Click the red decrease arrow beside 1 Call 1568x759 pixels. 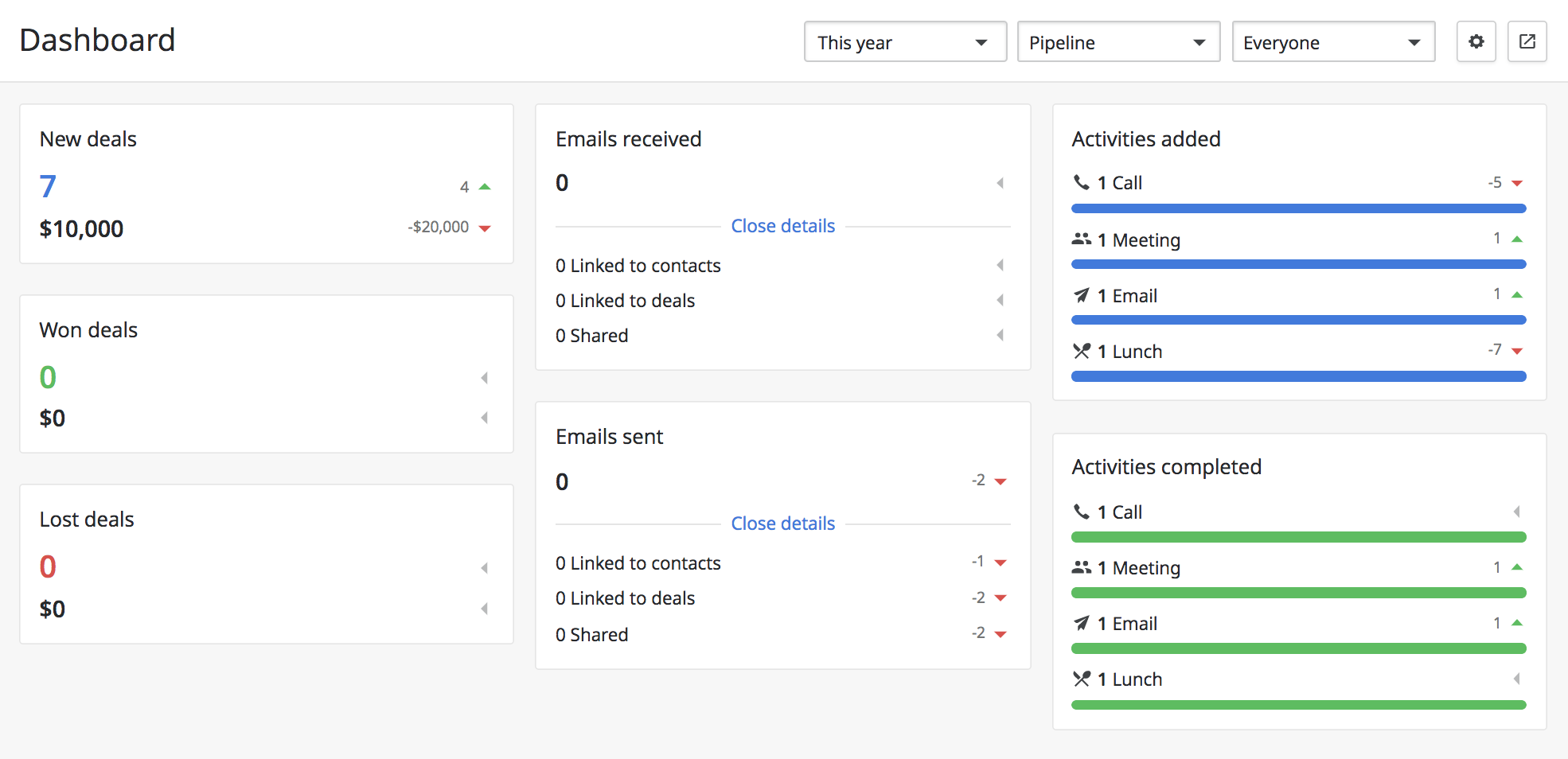[x=1516, y=181]
